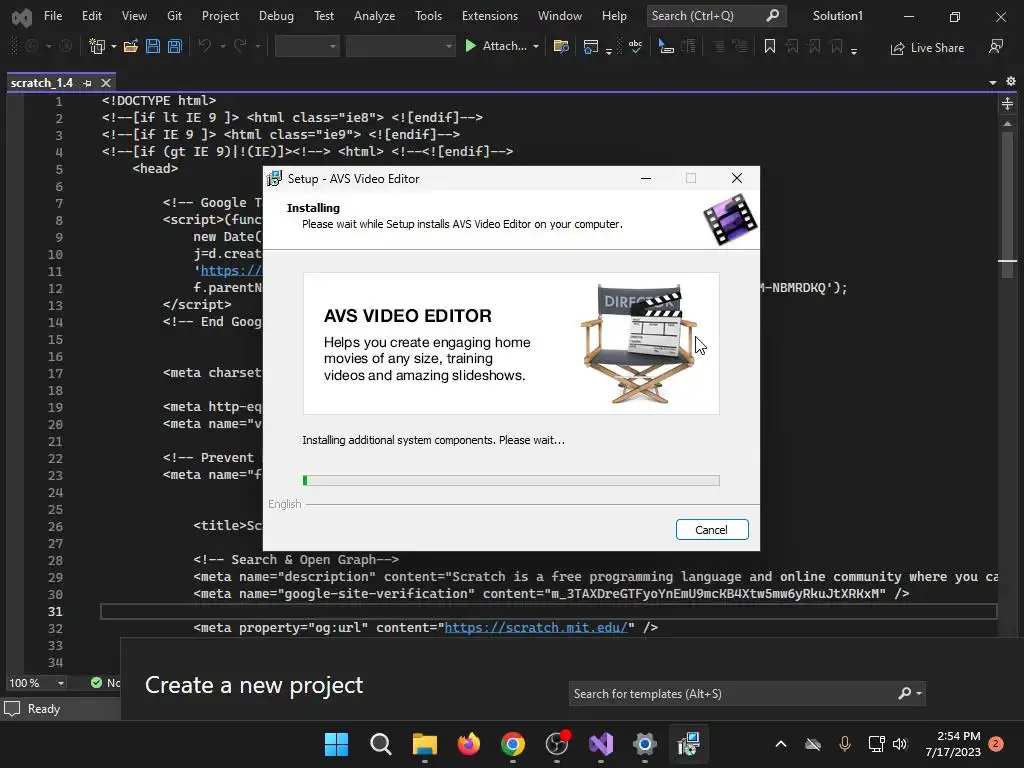The width and height of the screenshot is (1024, 768).
Task: Click the <!DOCTYPE html> text on line 1
Action: click(159, 101)
